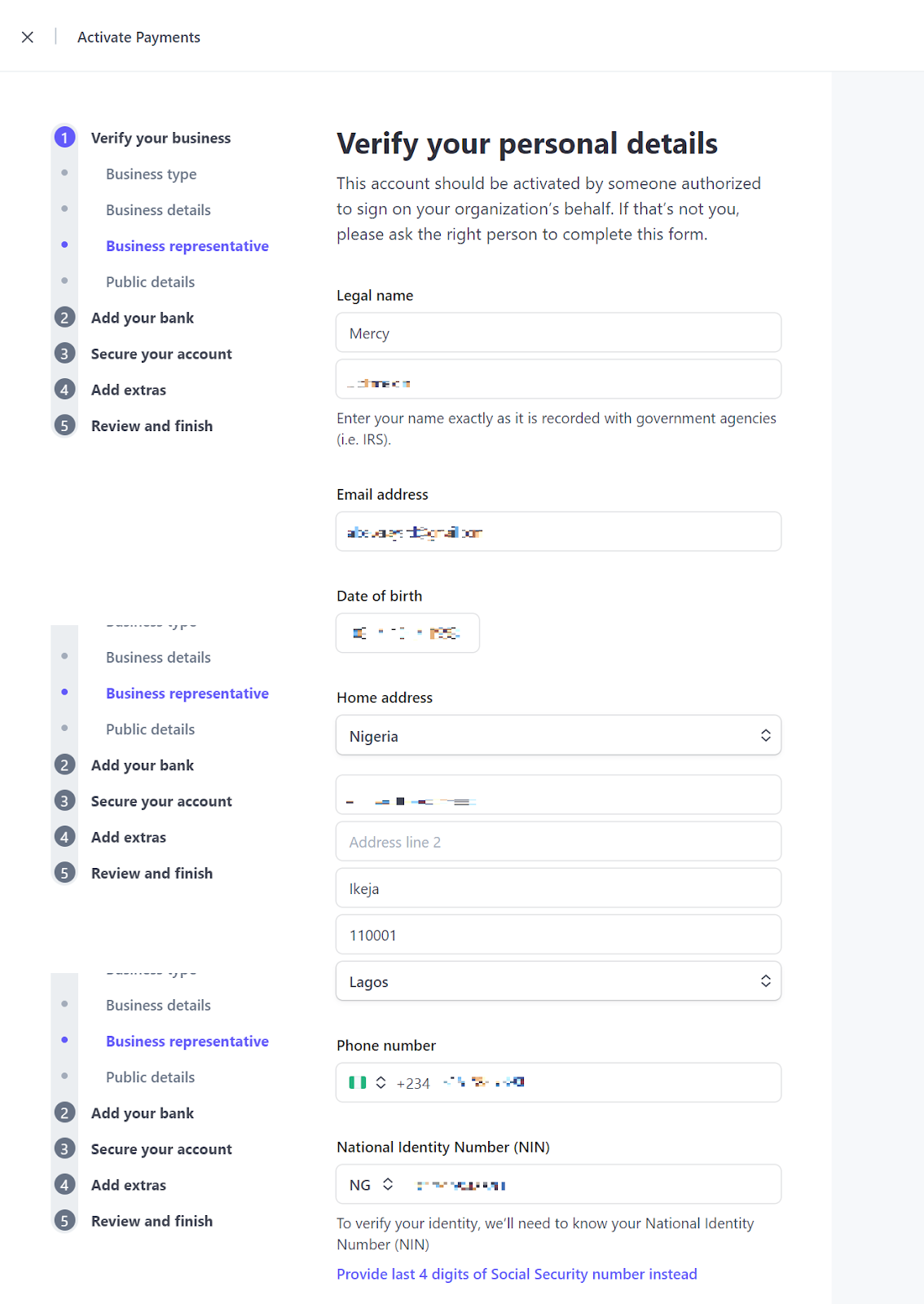Click Provide last 4 digits of SSN link
Image resolution: width=924 pixels, height=1304 pixels.
(x=517, y=1274)
